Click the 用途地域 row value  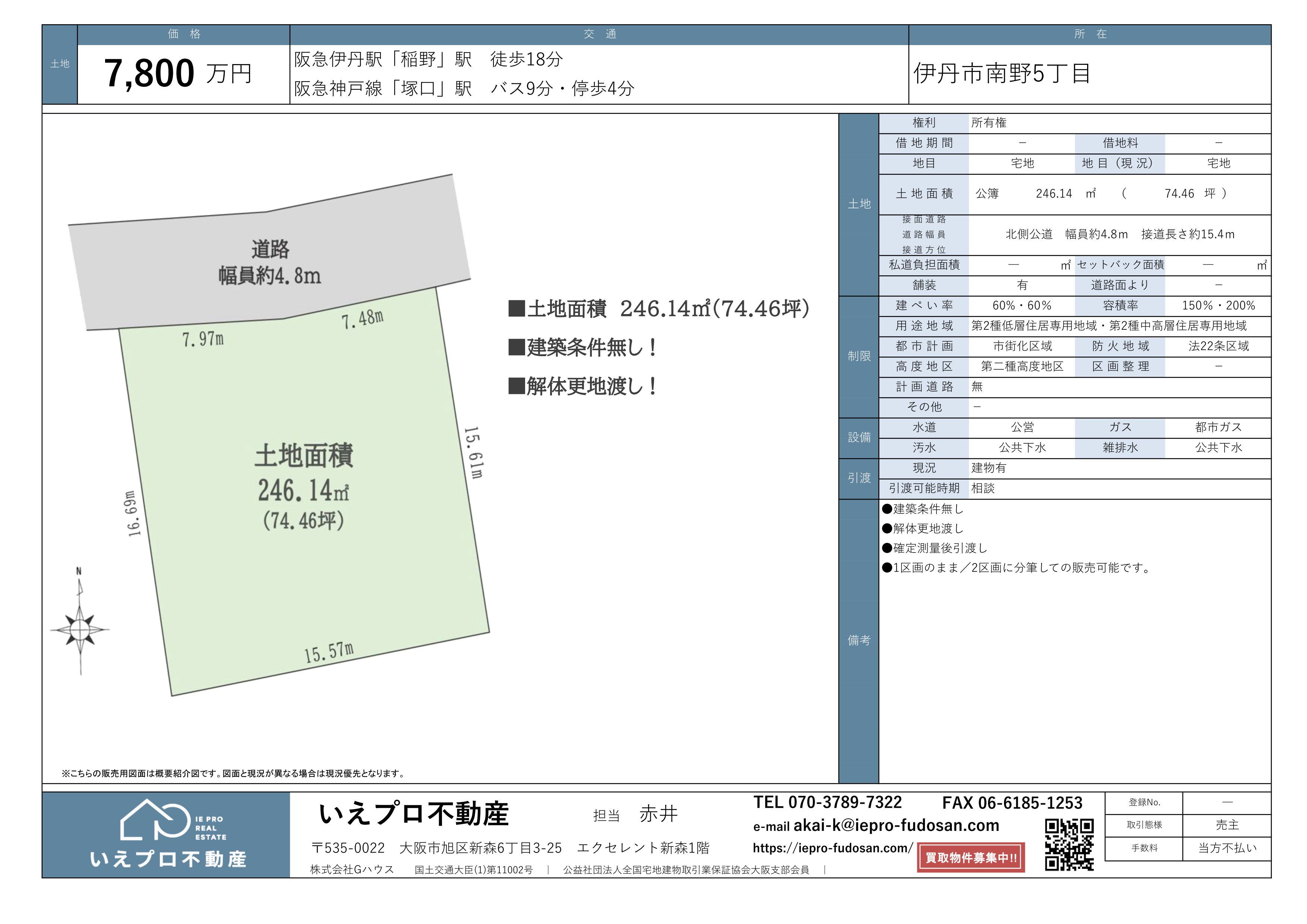[x=1108, y=326]
